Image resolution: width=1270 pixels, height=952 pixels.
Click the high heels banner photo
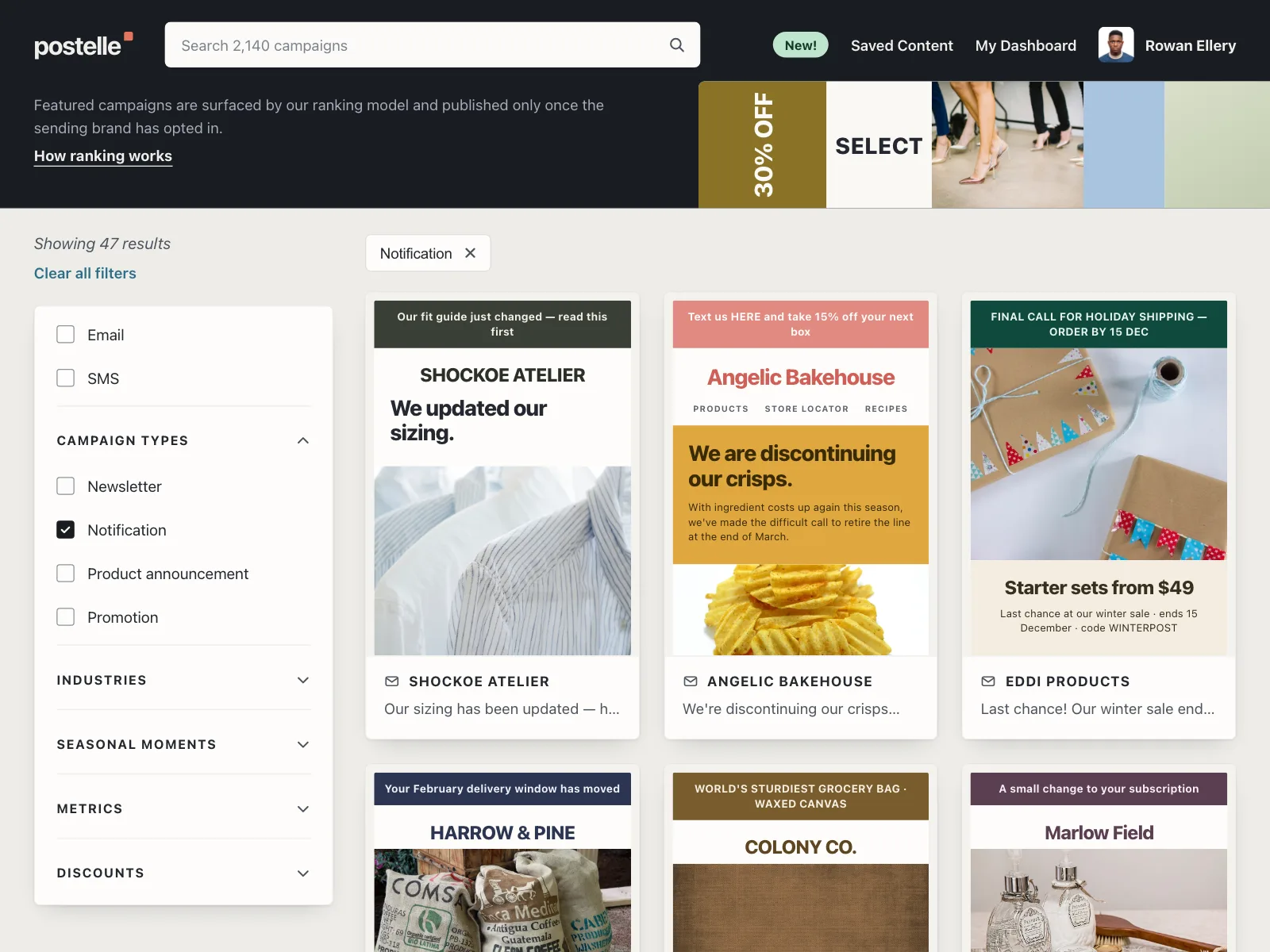tap(1007, 144)
